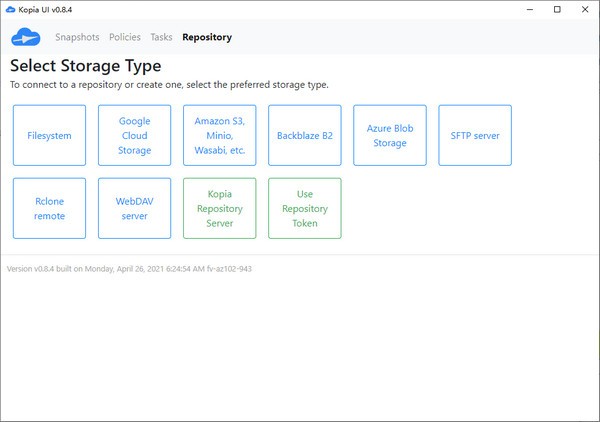Select the Repository tab
Screen dimensions: 600x422
pos(207,38)
